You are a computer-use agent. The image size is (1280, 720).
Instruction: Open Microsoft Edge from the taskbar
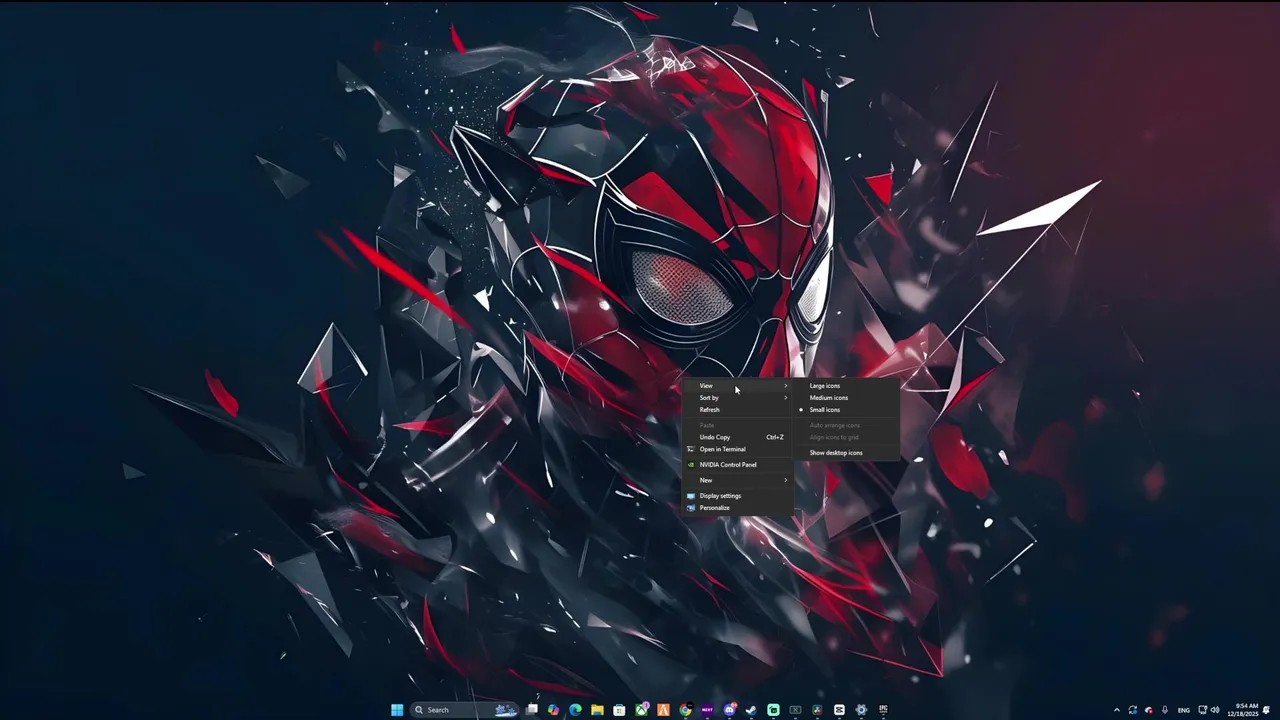(575, 710)
